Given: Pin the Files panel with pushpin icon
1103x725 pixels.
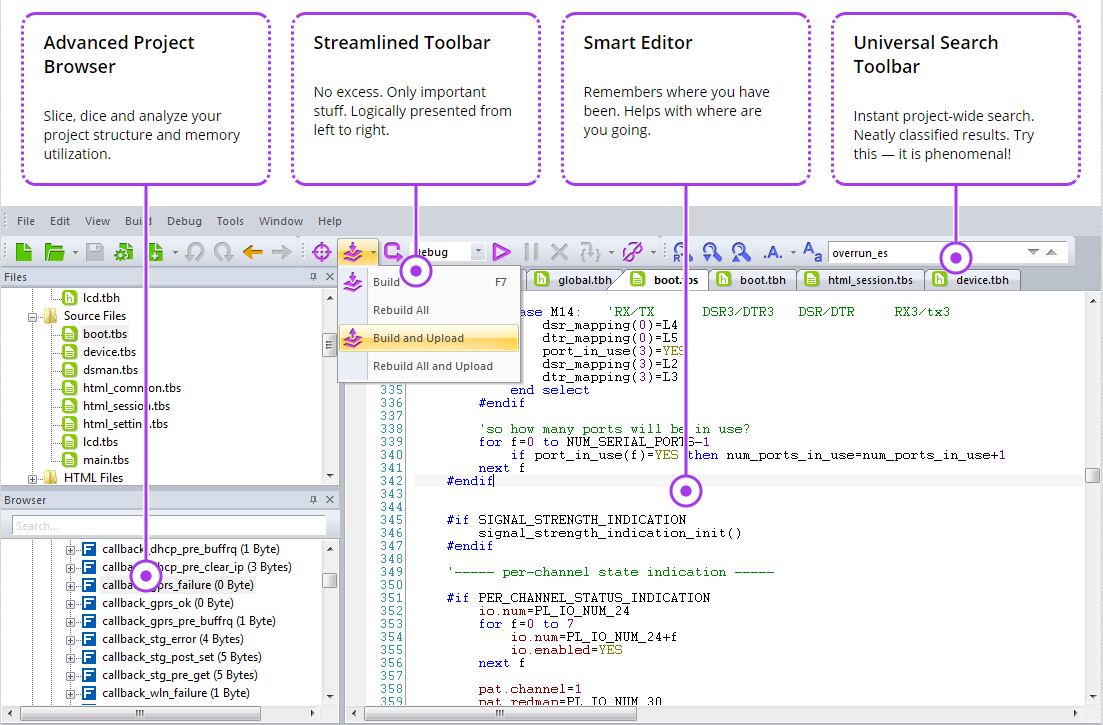Looking at the screenshot, I should tap(313, 277).
